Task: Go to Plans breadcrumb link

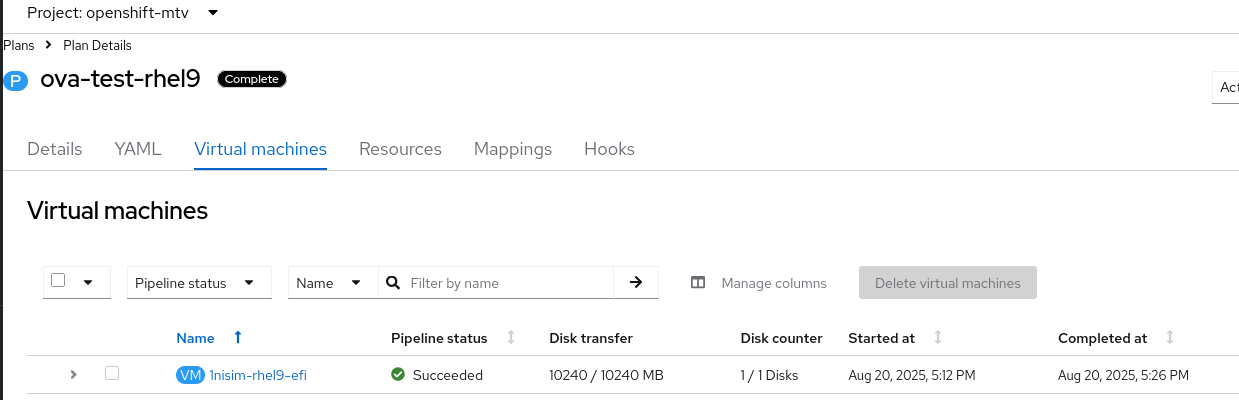Action: tap(19, 45)
